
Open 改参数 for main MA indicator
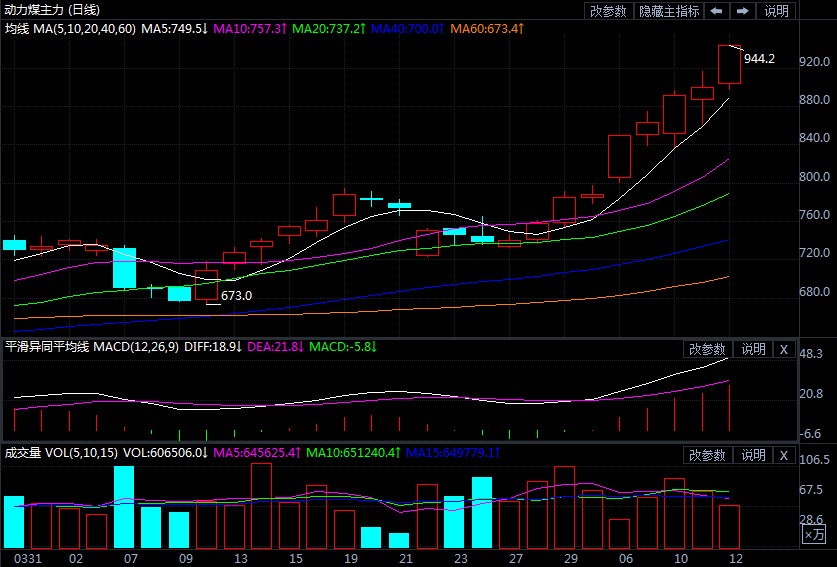(608, 11)
